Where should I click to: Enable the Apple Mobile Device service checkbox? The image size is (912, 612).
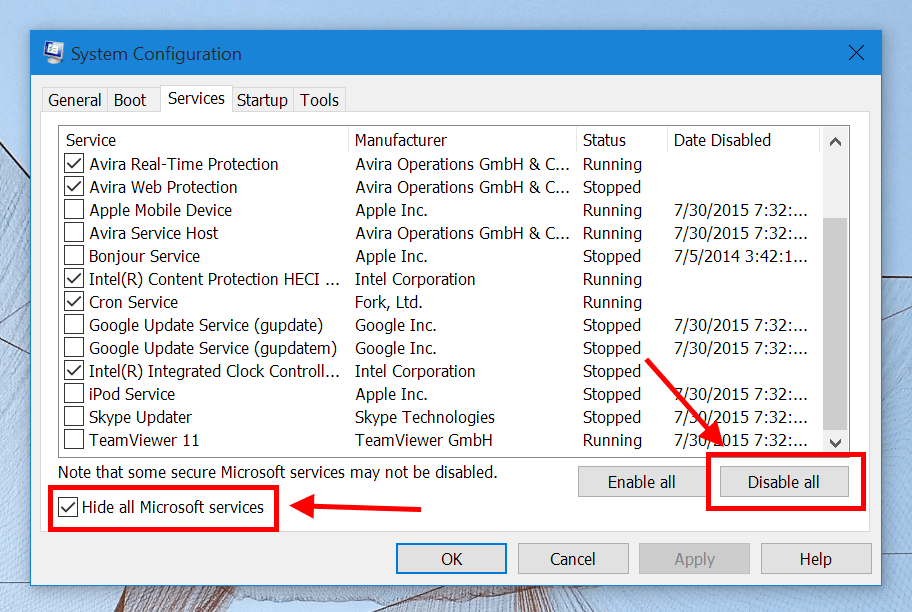(x=74, y=209)
